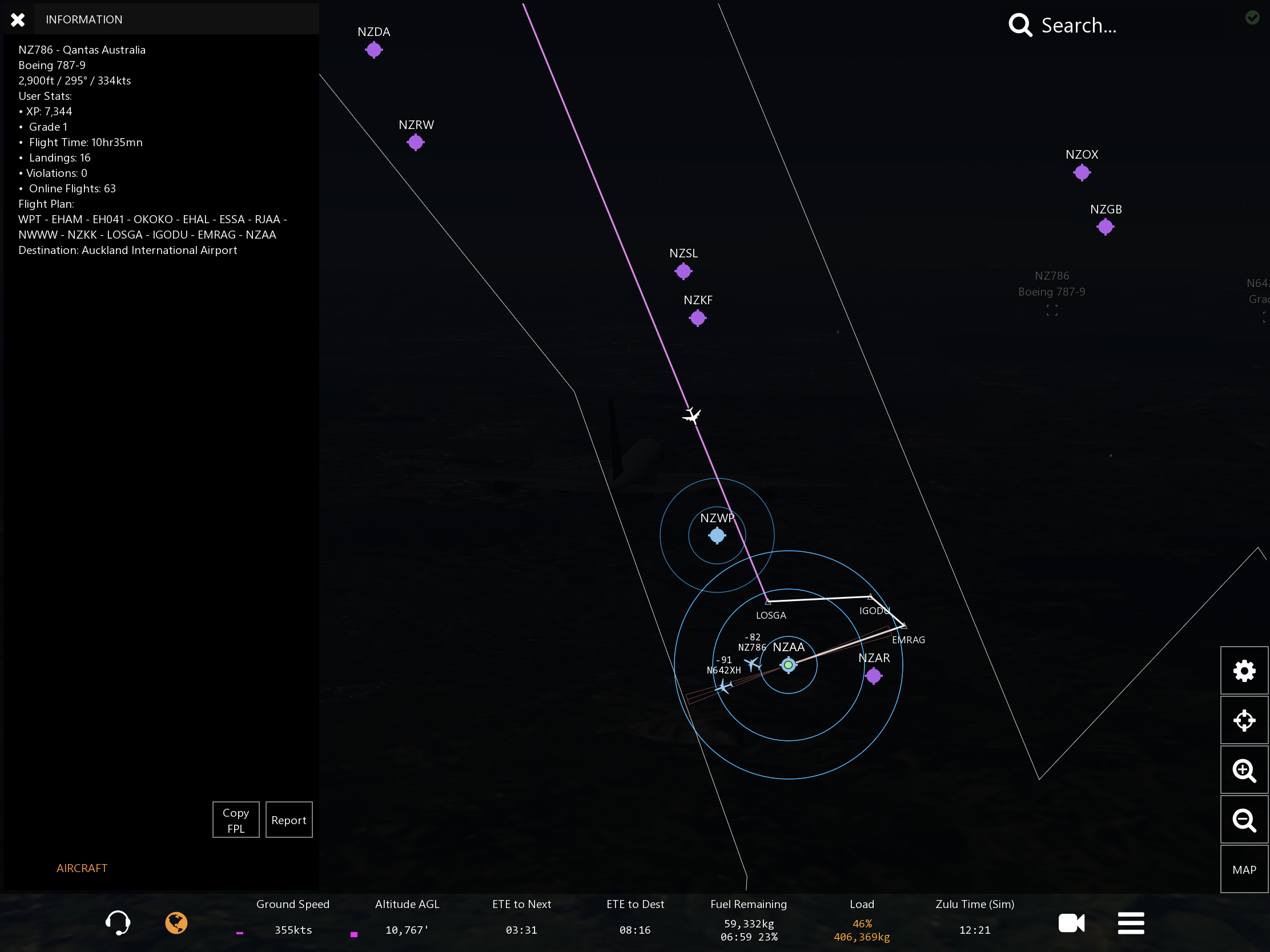The width and height of the screenshot is (1270, 952).
Task: Open the hamburger menu
Action: 1131,923
